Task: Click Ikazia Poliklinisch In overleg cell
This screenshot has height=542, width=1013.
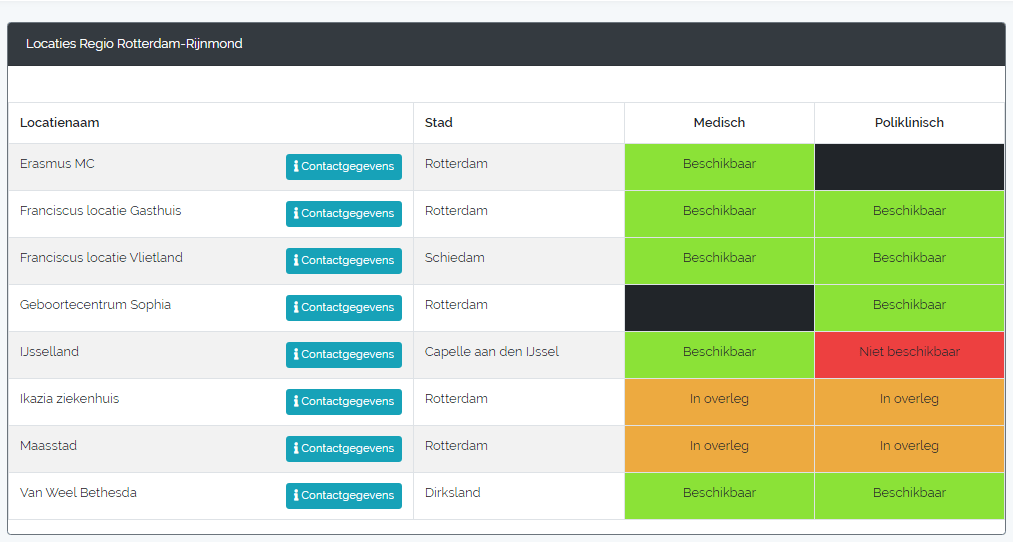Action: point(909,402)
